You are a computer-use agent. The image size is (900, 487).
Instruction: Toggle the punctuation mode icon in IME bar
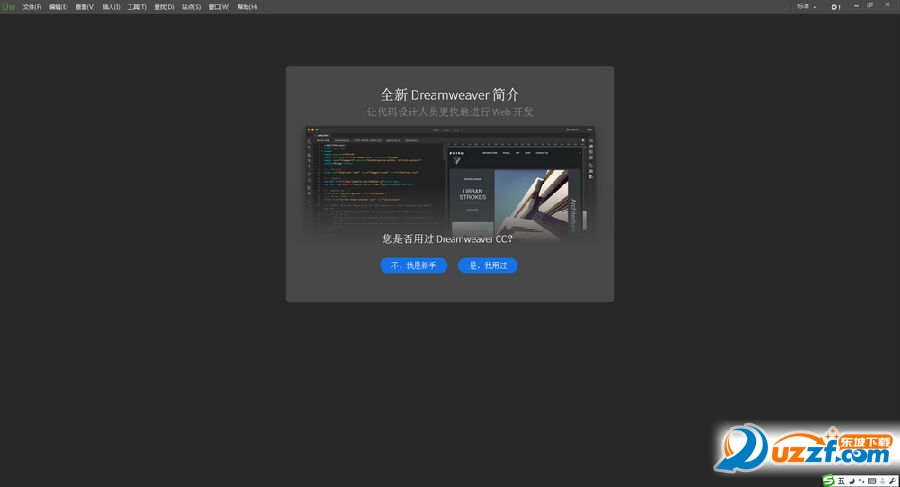point(862,481)
